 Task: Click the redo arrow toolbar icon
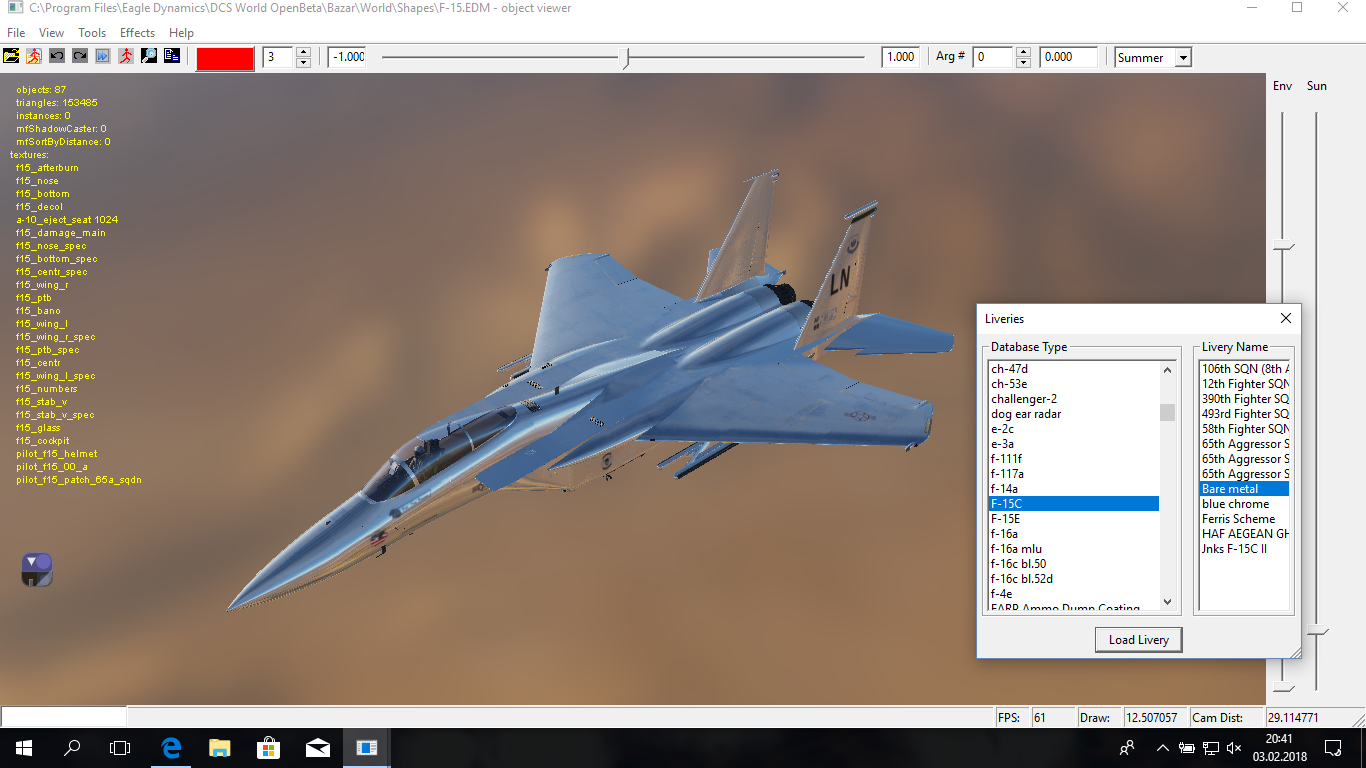pos(80,56)
